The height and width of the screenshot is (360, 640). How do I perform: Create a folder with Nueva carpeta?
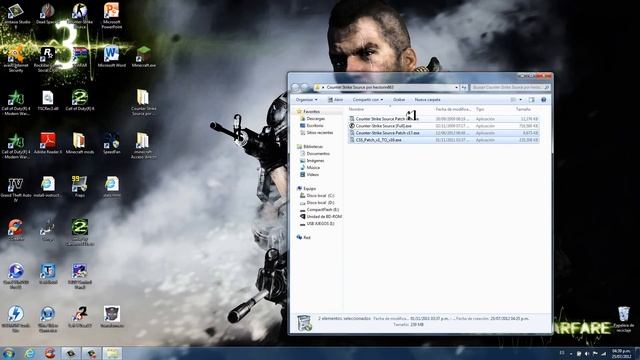coord(427,100)
